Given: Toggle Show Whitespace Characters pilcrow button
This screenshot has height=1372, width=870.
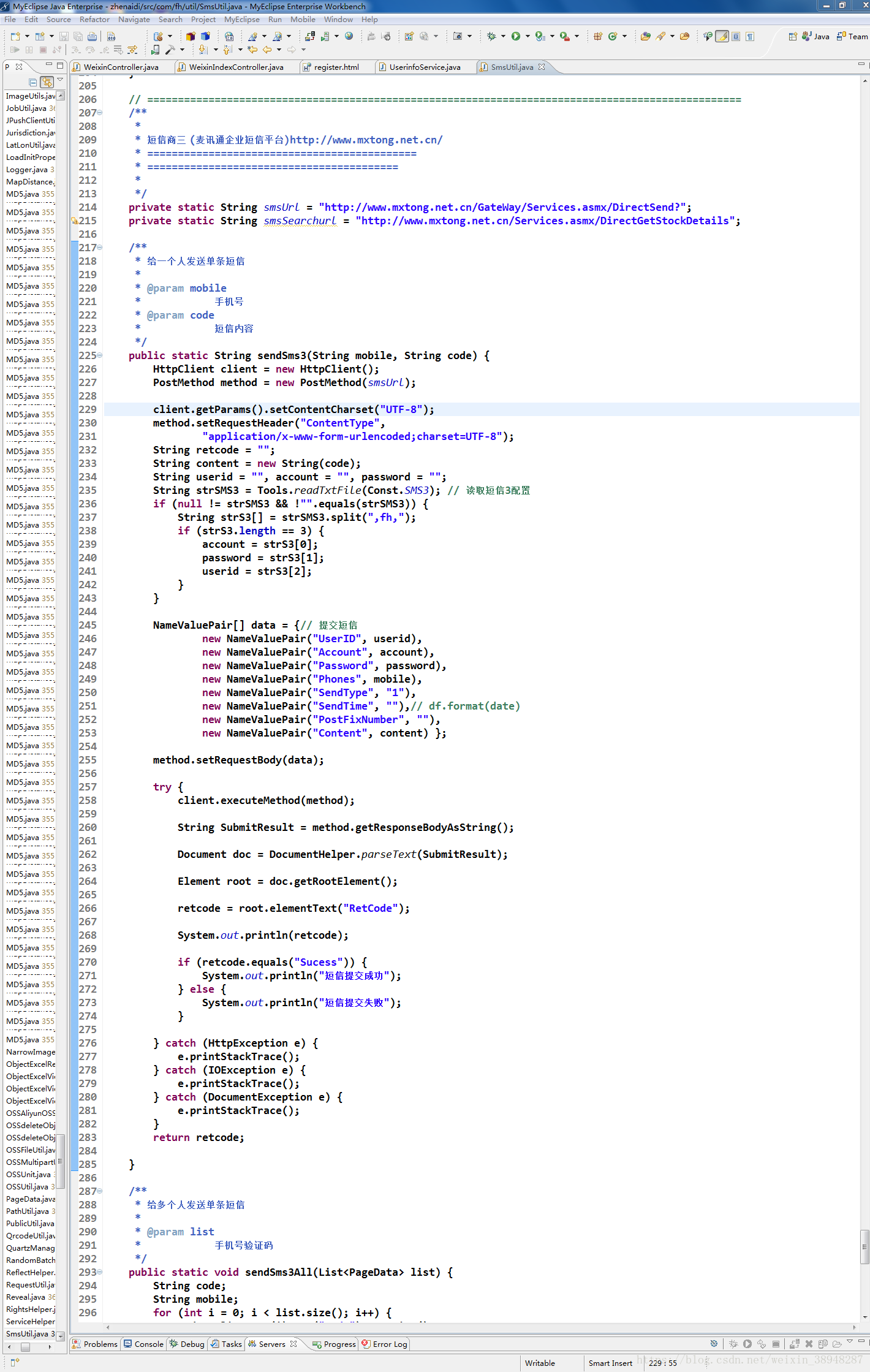Looking at the screenshot, I should (750, 36).
